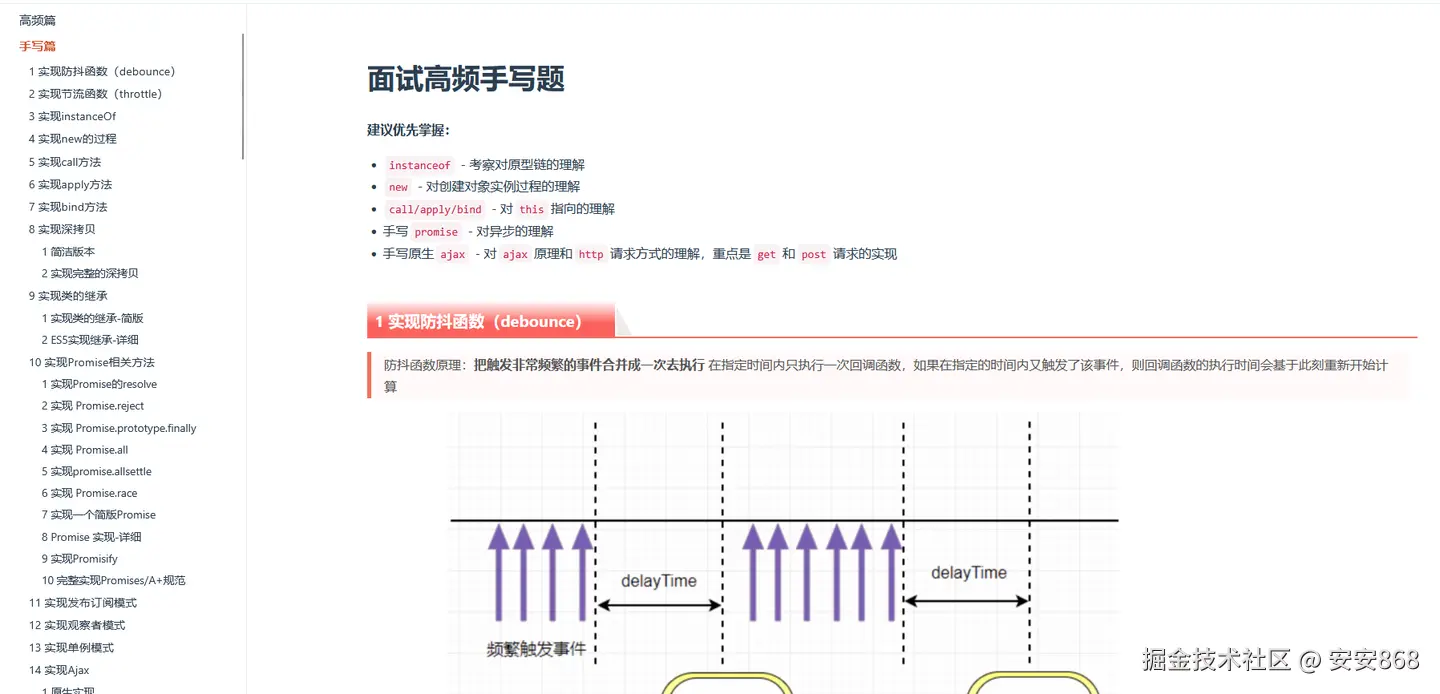Click the http code tag
The height and width of the screenshot is (694, 1440).
pyautogui.click(x=591, y=254)
